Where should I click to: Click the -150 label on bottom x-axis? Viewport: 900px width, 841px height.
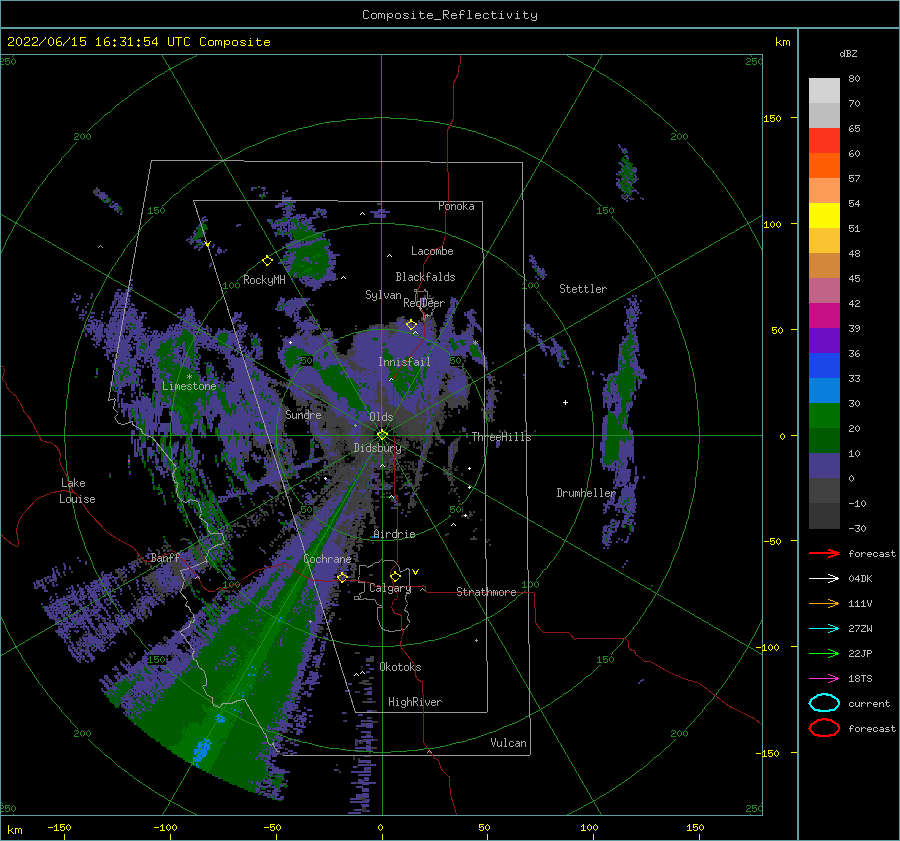(59, 827)
